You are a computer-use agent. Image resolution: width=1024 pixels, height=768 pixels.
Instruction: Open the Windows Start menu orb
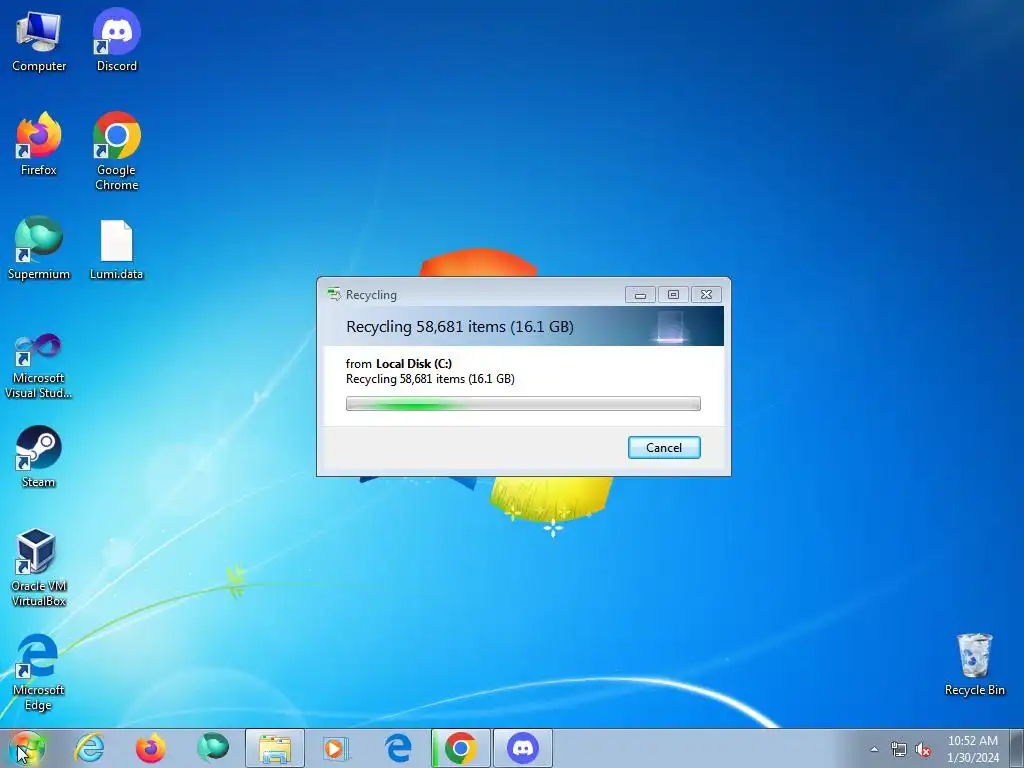point(27,748)
